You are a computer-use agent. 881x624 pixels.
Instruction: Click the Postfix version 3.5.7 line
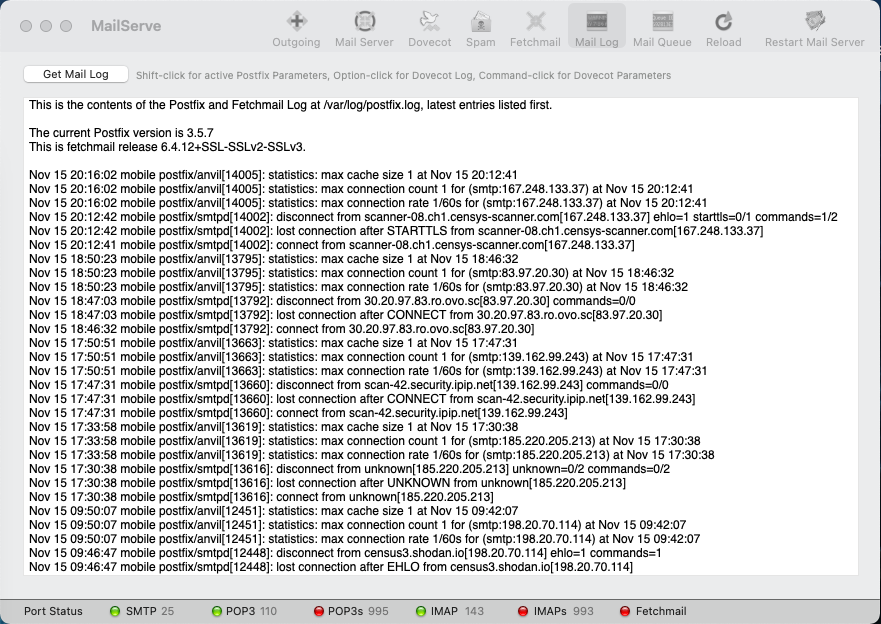[148, 133]
